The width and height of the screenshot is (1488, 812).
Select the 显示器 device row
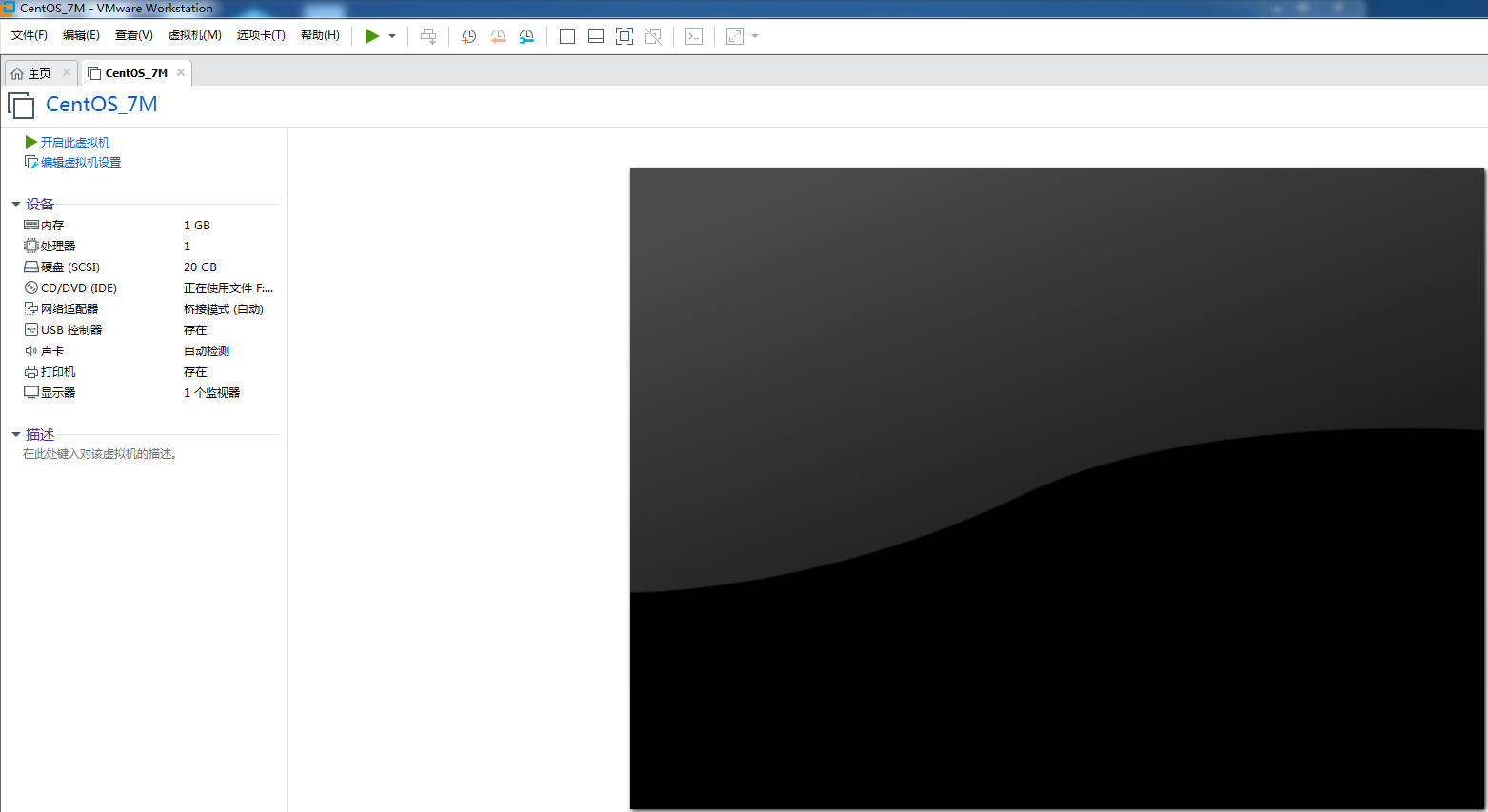[x=149, y=393]
